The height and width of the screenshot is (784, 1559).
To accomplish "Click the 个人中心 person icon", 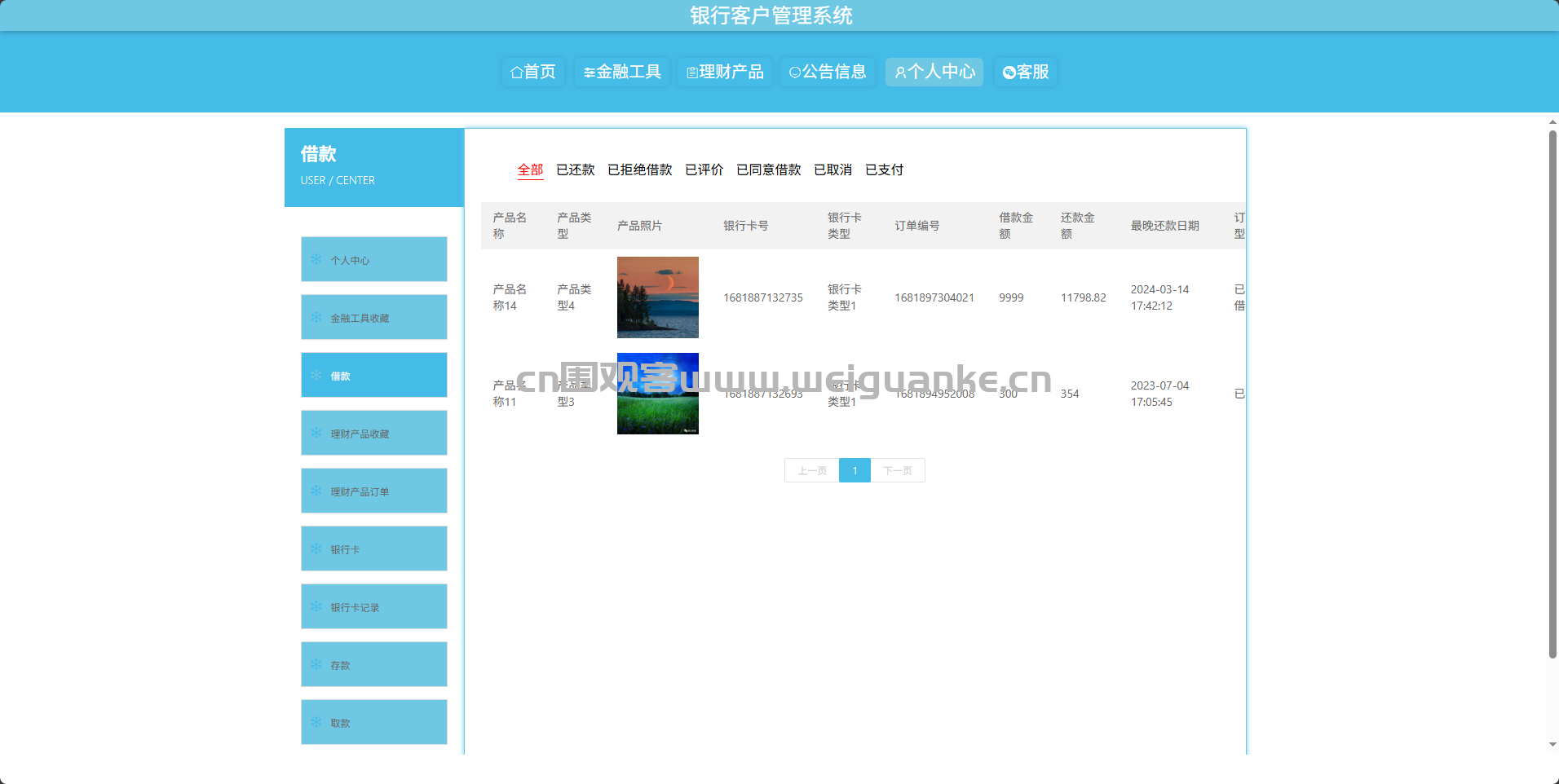I will [900, 73].
